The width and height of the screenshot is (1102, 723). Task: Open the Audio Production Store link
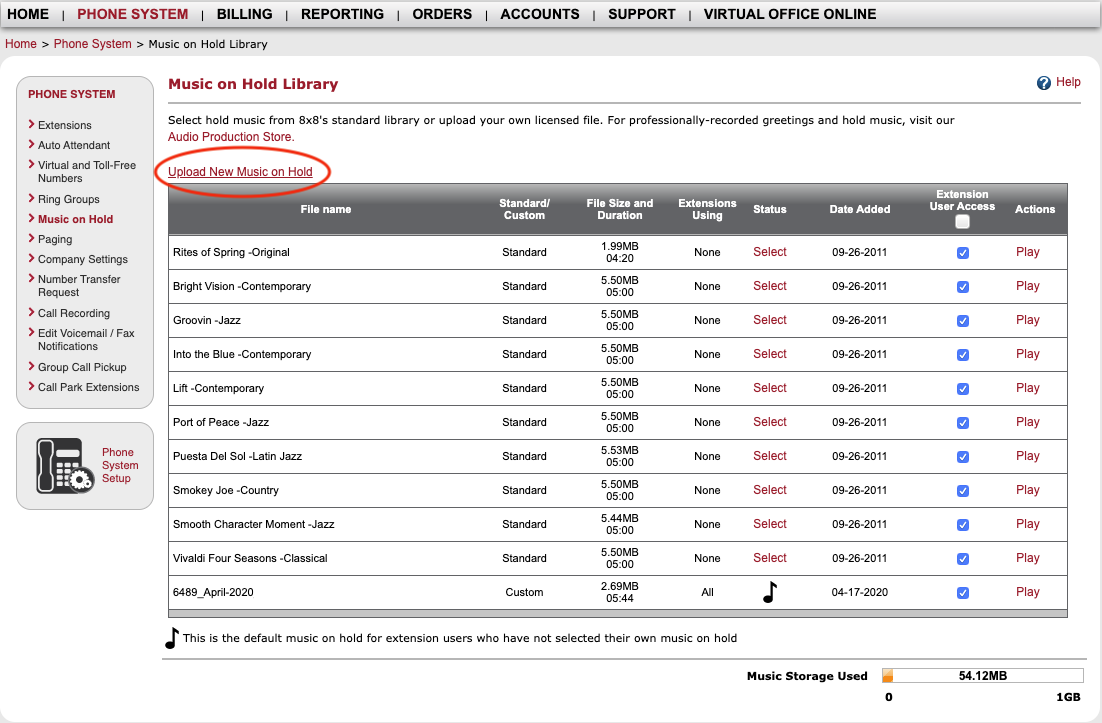pos(231,137)
